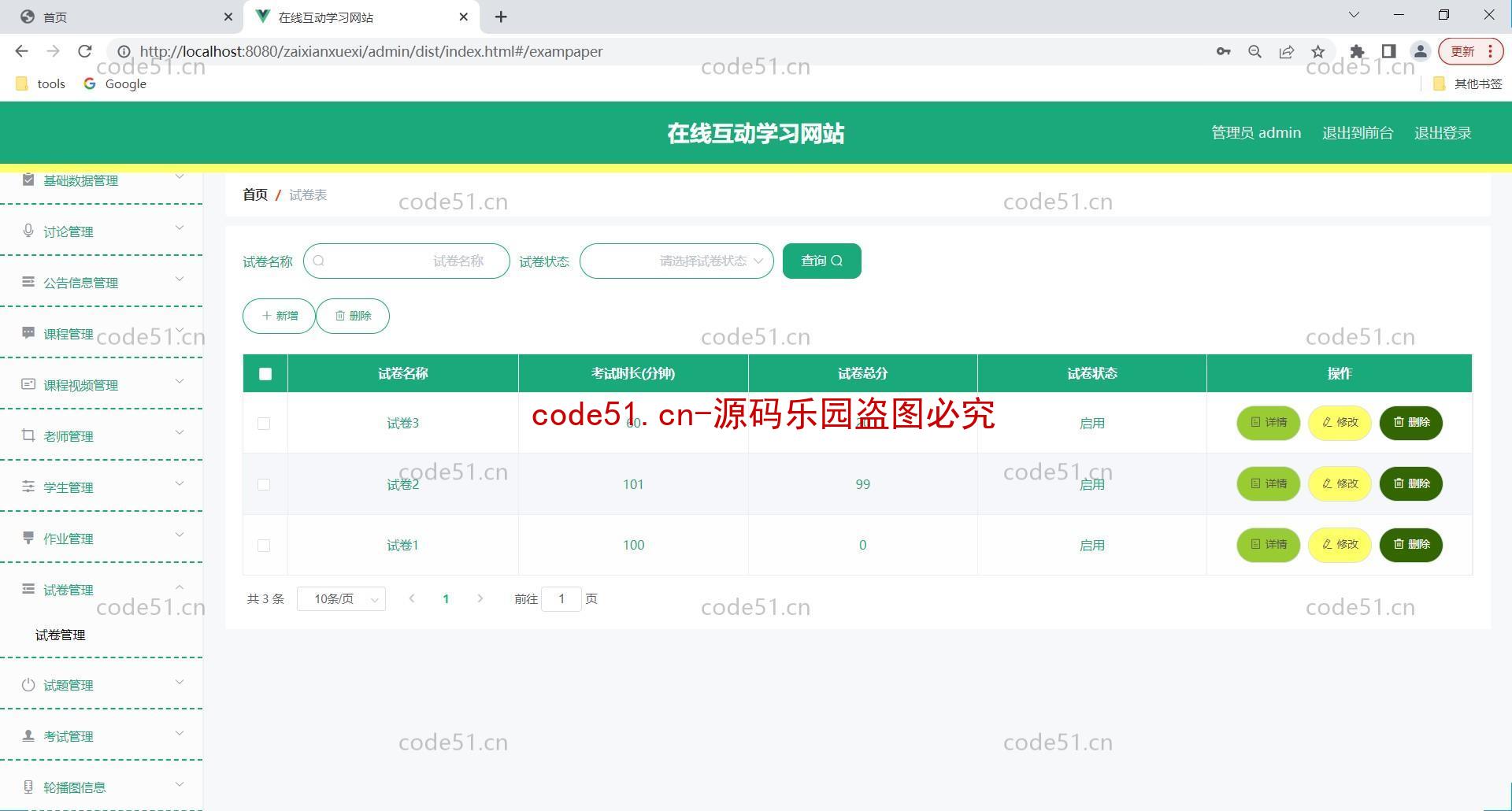
Task: Open the 试题管理 menu label
Action: [x=69, y=685]
